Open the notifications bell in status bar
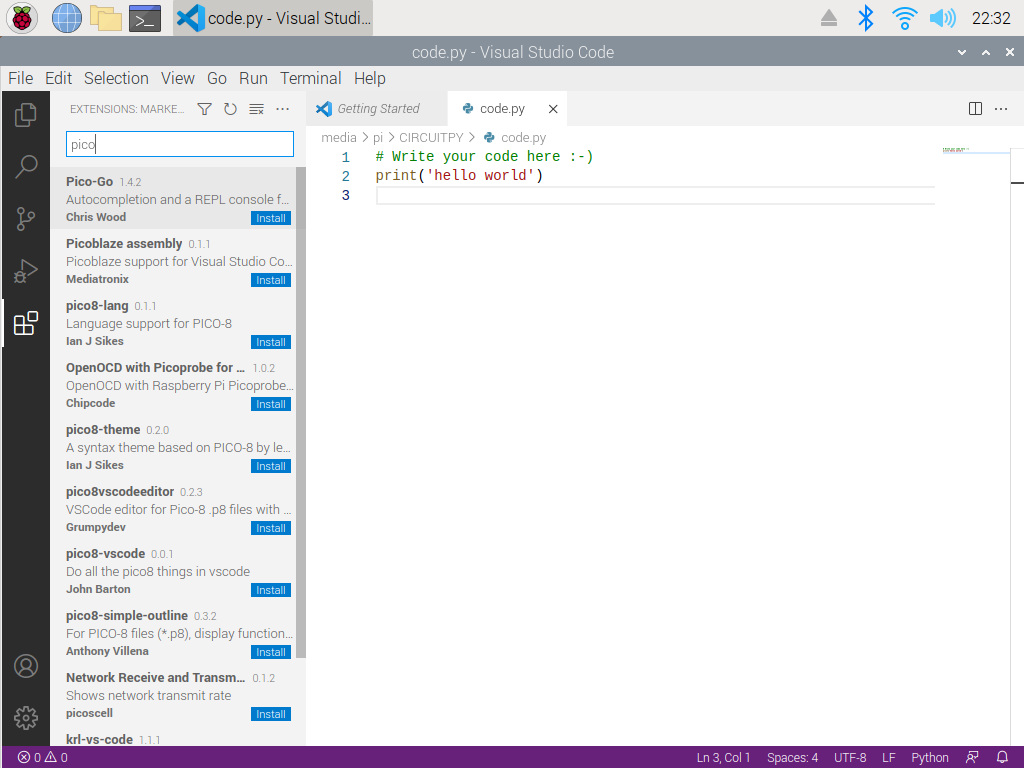 tap(1002, 758)
